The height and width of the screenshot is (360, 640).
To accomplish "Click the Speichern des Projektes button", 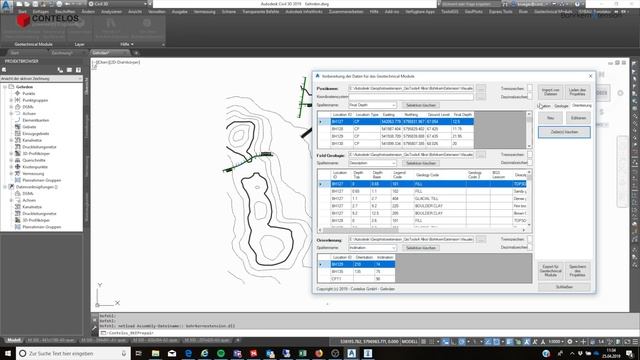I will click(577, 271).
